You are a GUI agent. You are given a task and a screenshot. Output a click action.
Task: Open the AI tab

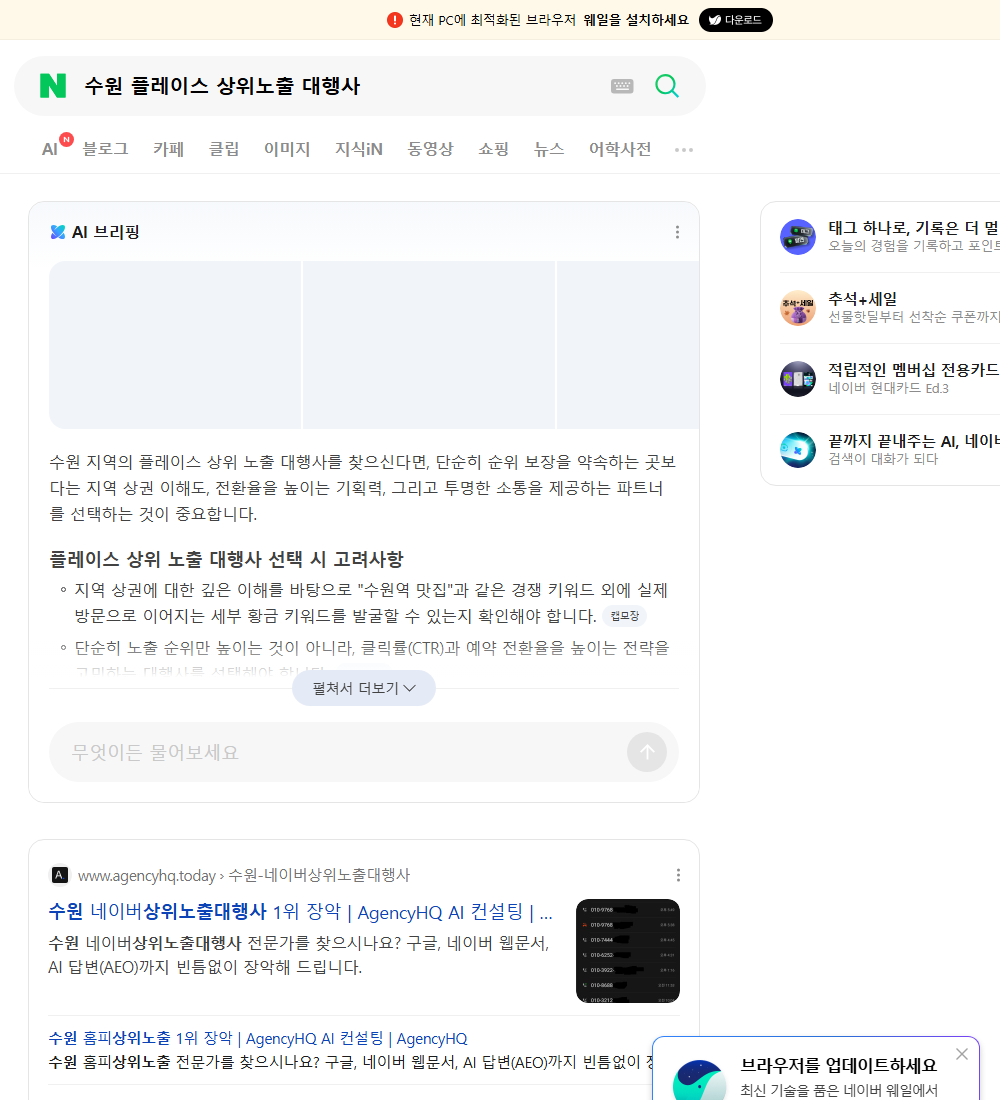pyautogui.click(x=50, y=149)
